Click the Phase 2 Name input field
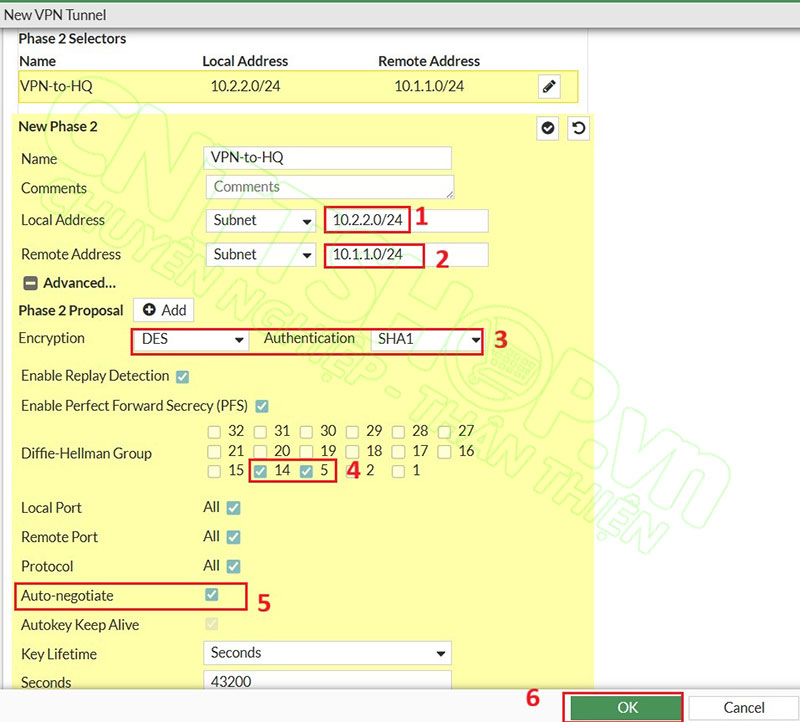Screen dimensions: 800x722 [328, 158]
